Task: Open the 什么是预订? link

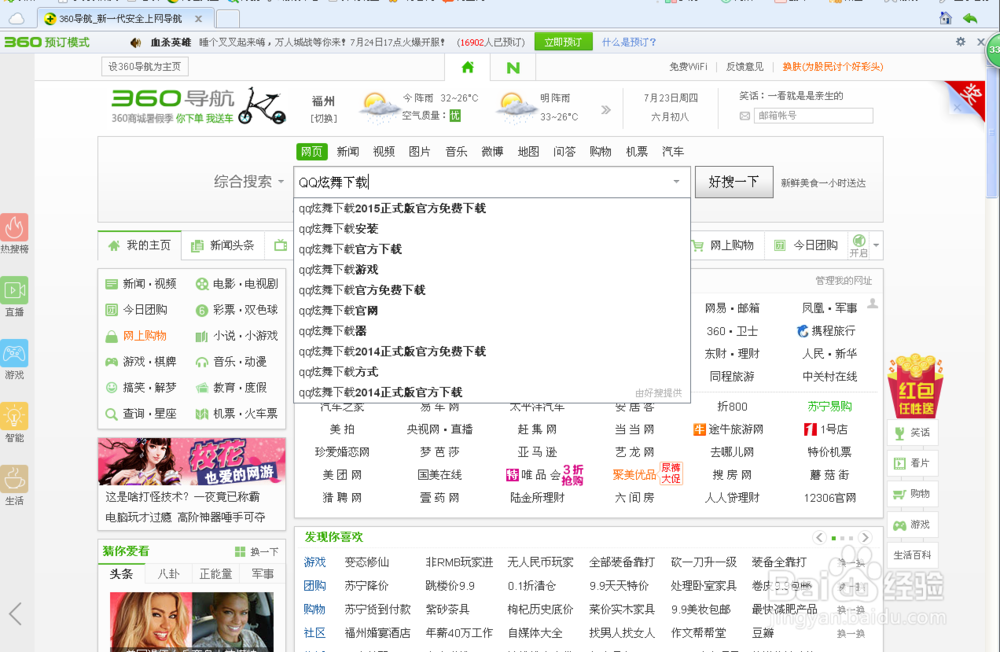Action: point(629,42)
